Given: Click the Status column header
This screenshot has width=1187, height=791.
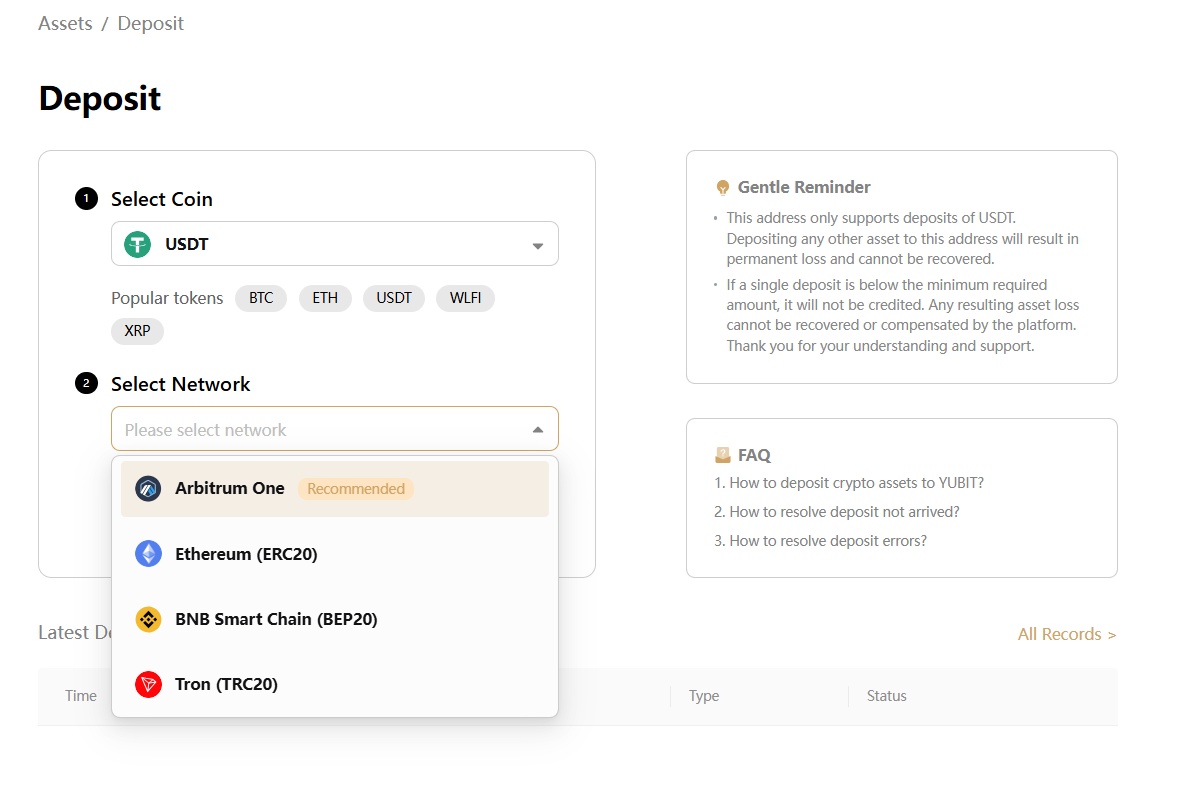Looking at the screenshot, I should coord(886,696).
